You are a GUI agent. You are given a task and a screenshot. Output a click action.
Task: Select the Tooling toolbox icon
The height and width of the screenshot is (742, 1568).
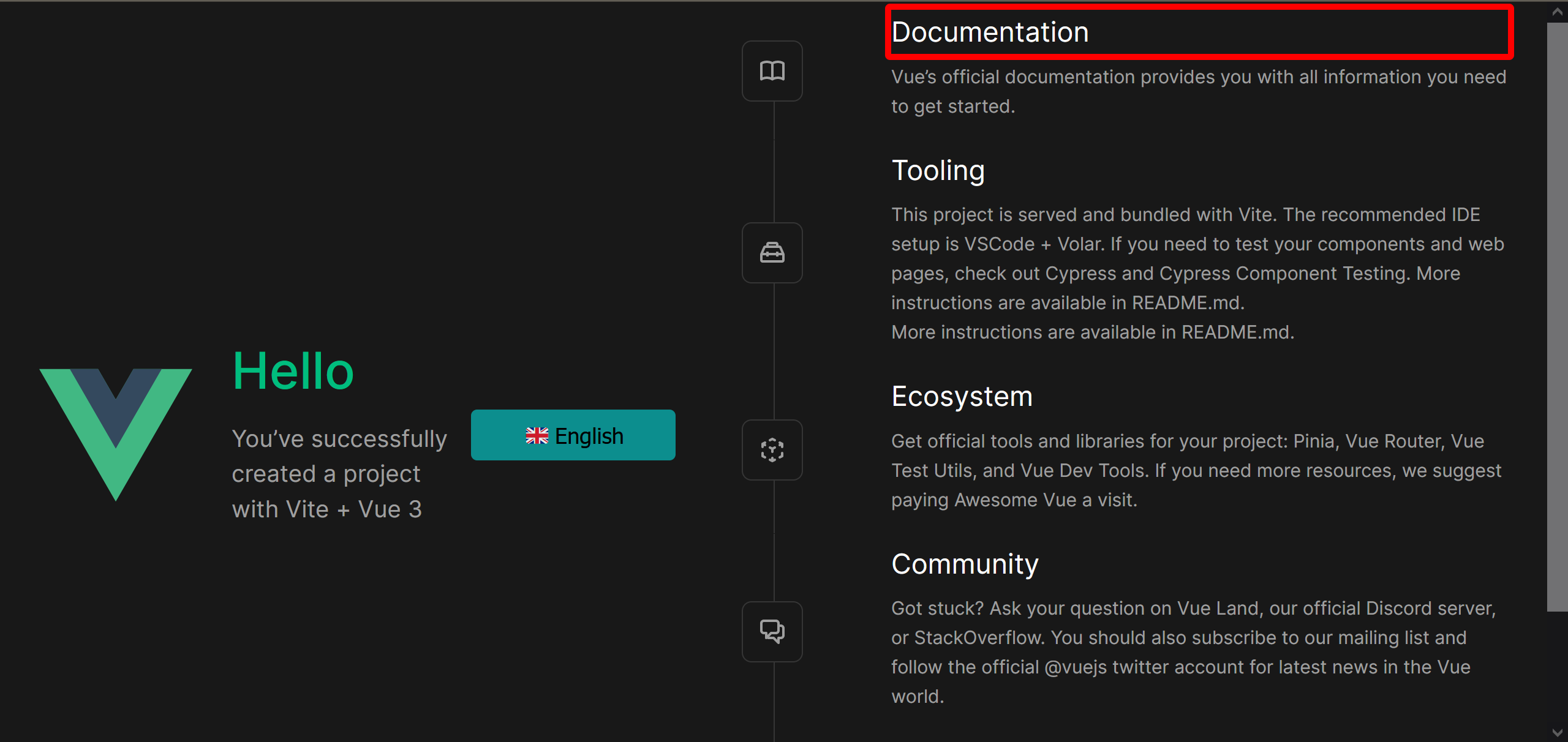[x=772, y=253]
